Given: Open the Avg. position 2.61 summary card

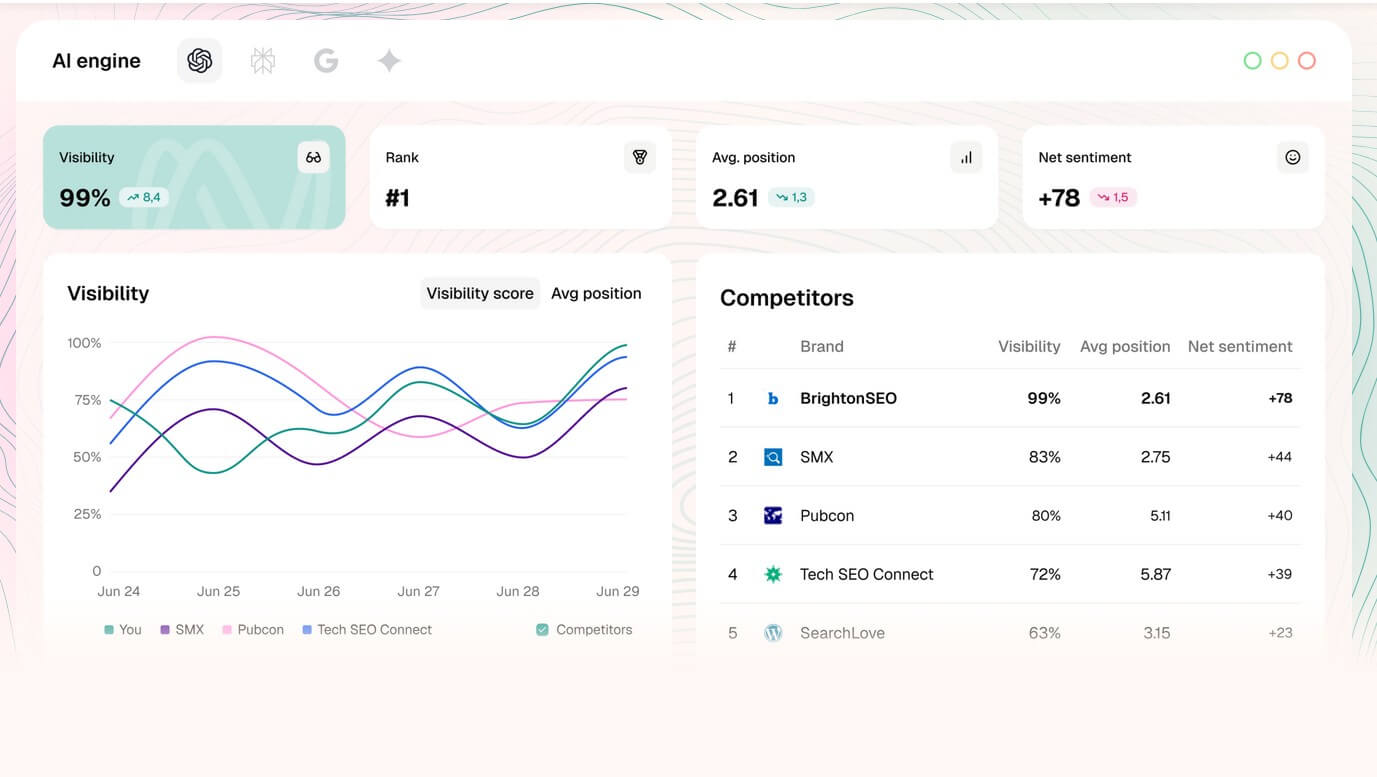Looking at the screenshot, I should (847, 177).
